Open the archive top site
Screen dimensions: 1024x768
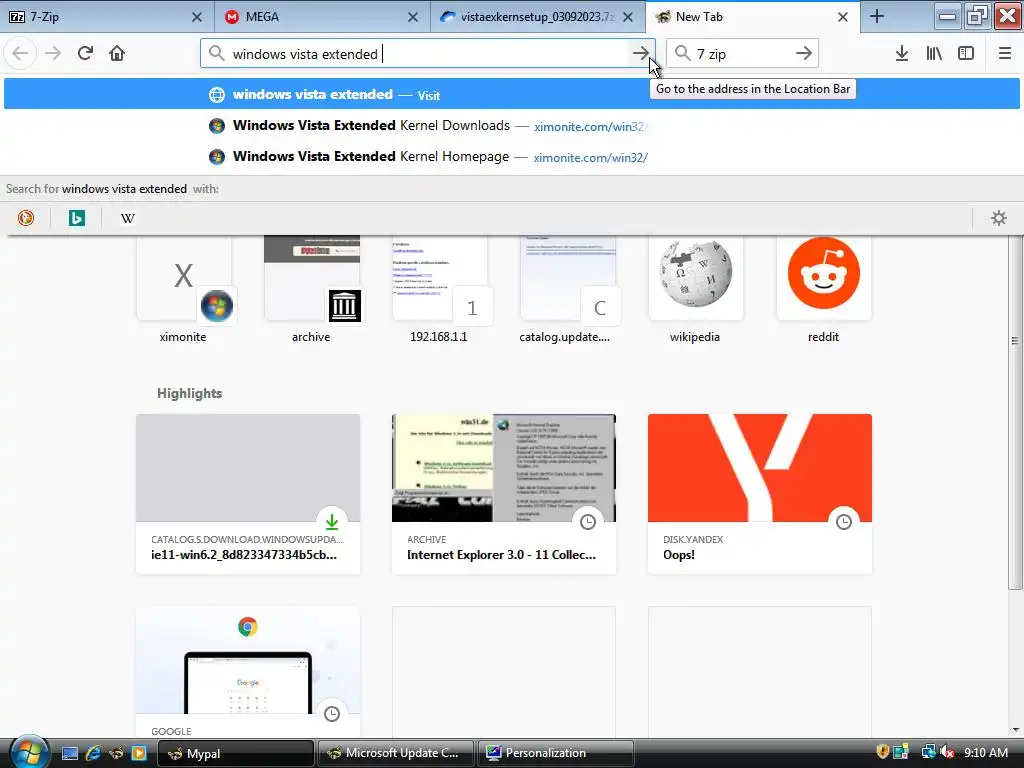click(x=312, y=288)
